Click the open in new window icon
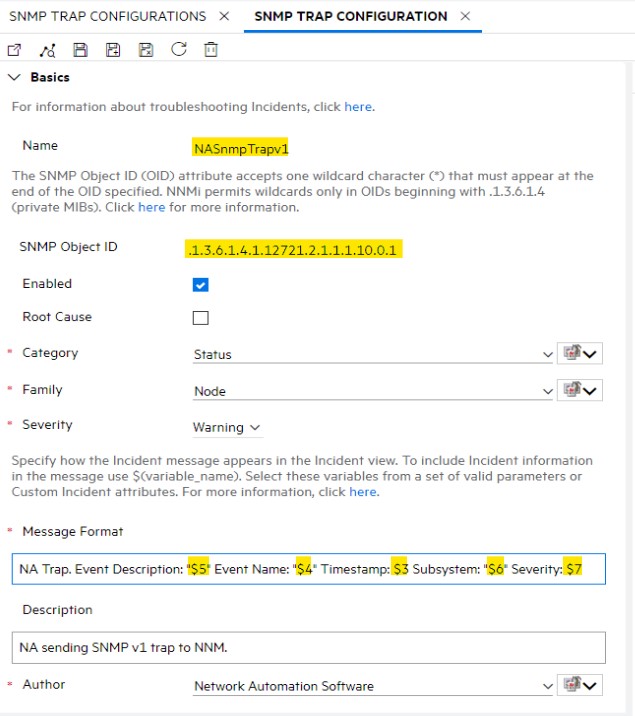Screen dimensions: 635x716 pos(14,50)
